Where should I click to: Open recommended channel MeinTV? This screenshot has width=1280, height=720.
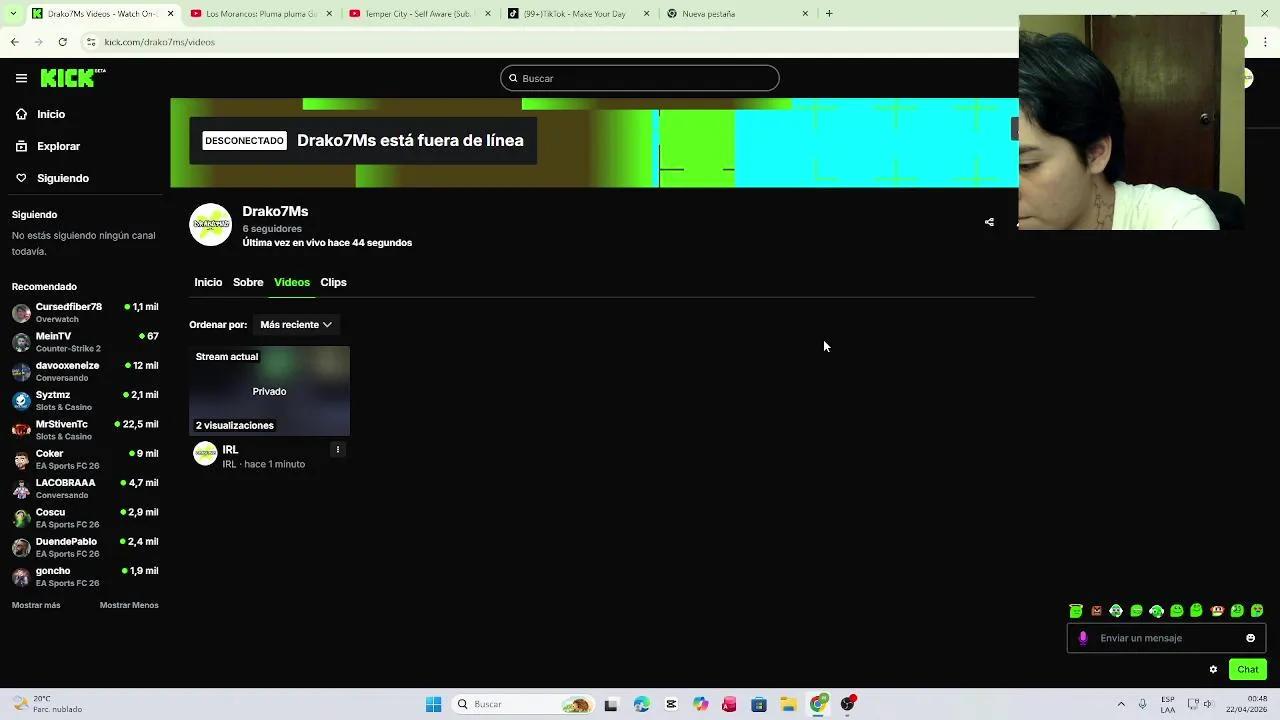click(85, 342)
